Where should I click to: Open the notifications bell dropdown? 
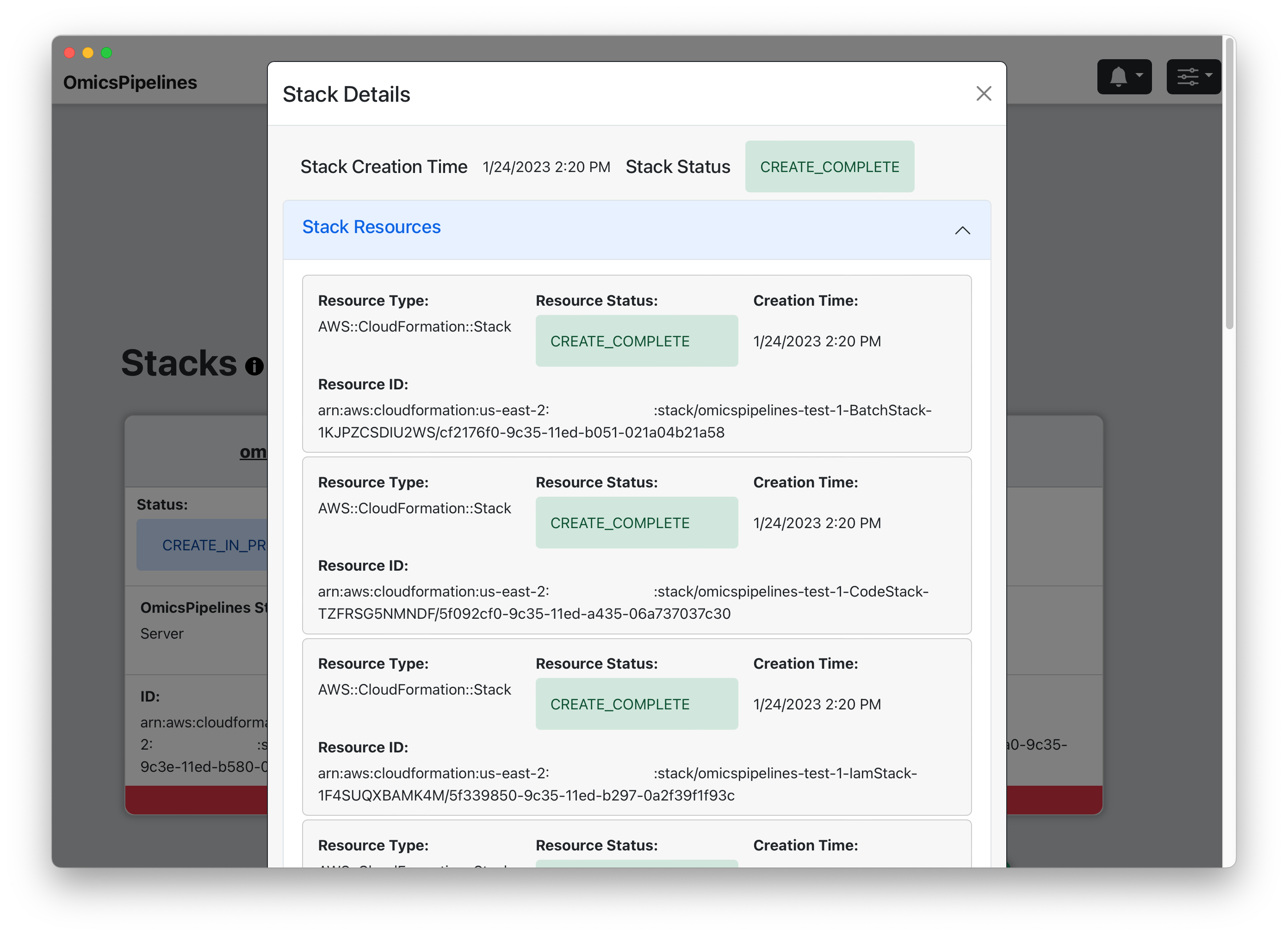click(1124, 77)
